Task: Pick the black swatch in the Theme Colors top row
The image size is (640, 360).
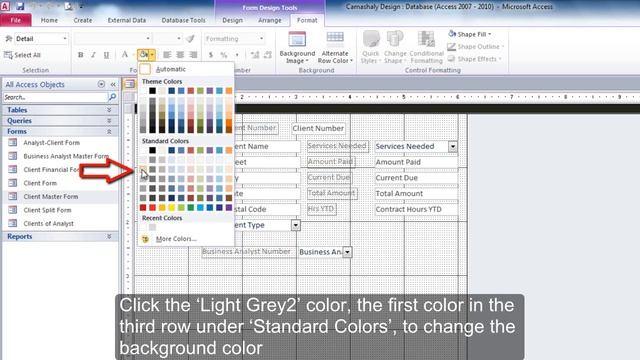Action: pyautogui.click(x=152, y=91)
